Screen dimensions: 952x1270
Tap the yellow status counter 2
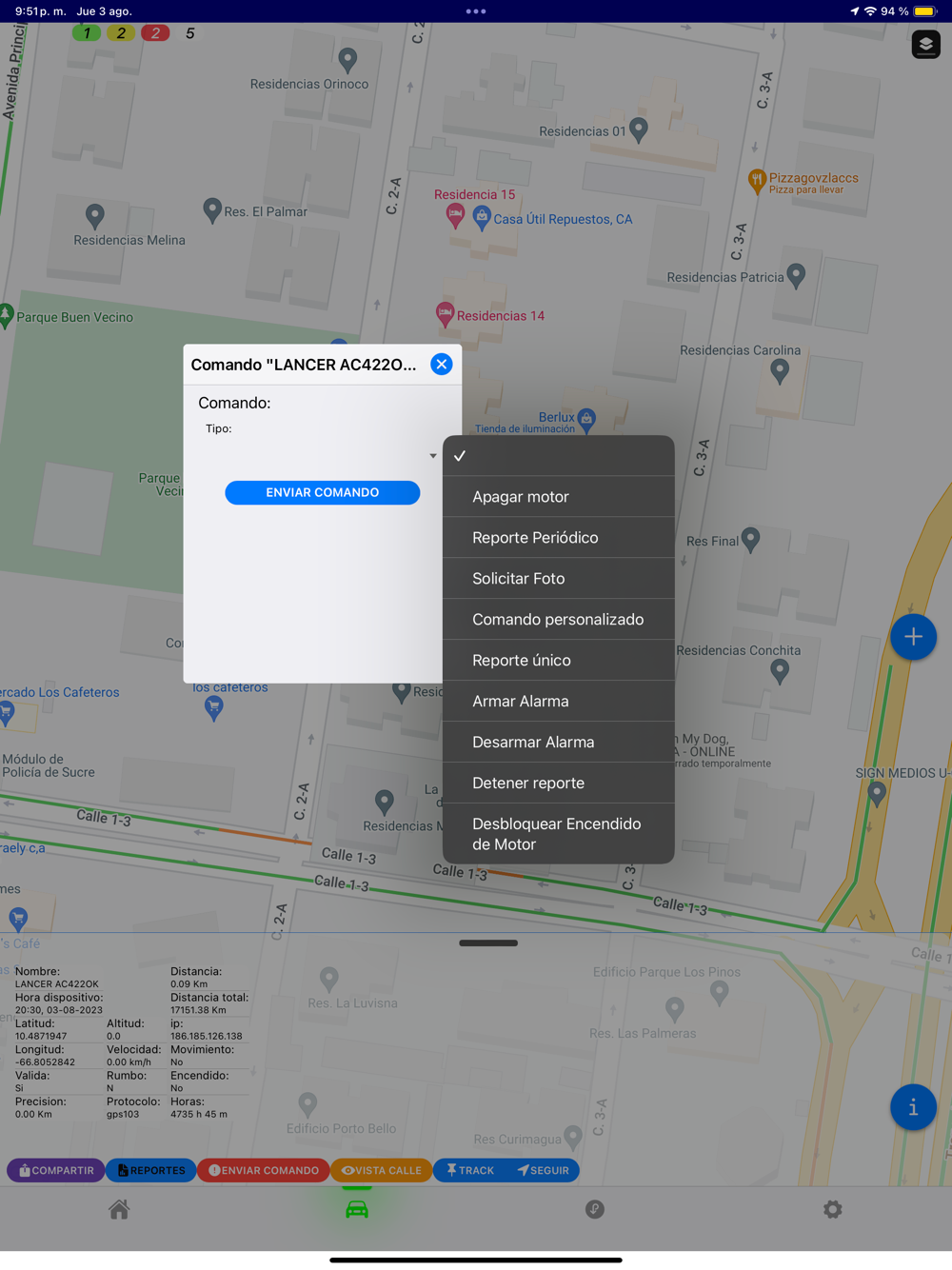tap(121, 33)
